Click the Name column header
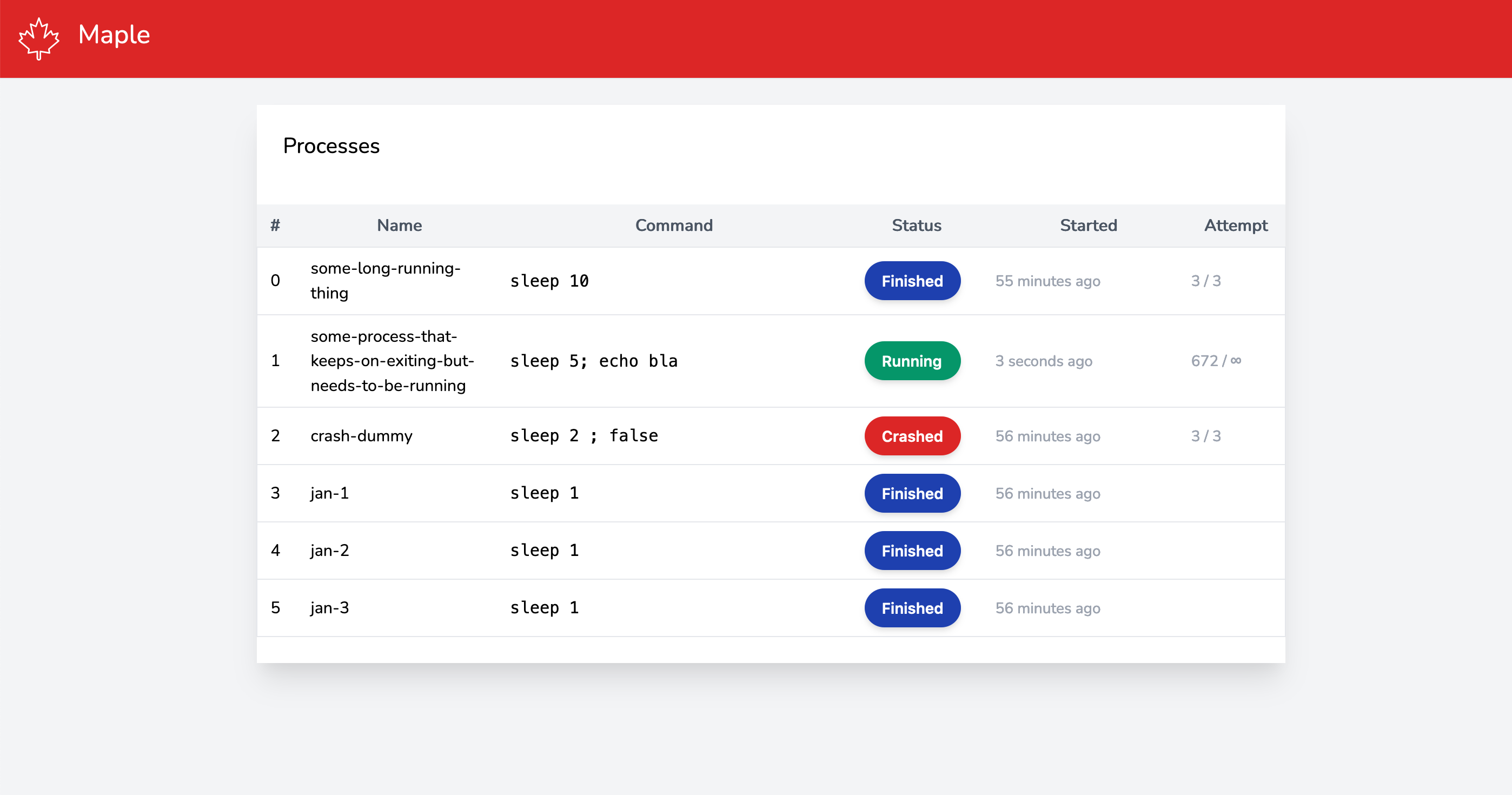The height and width of the screenshot is (795, 1512). click(x=399, y=226)
